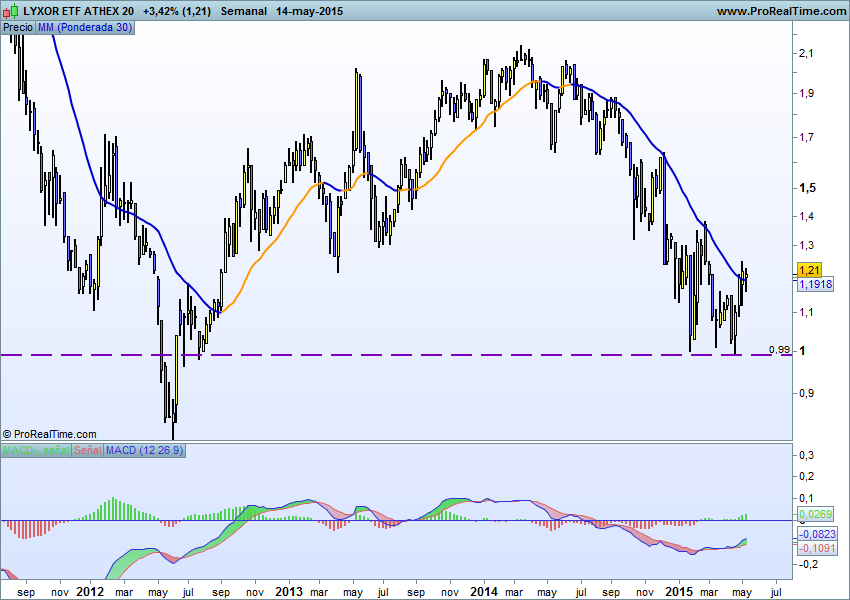Open the www.ProRealTime.com link

click(x=781, y=10)
